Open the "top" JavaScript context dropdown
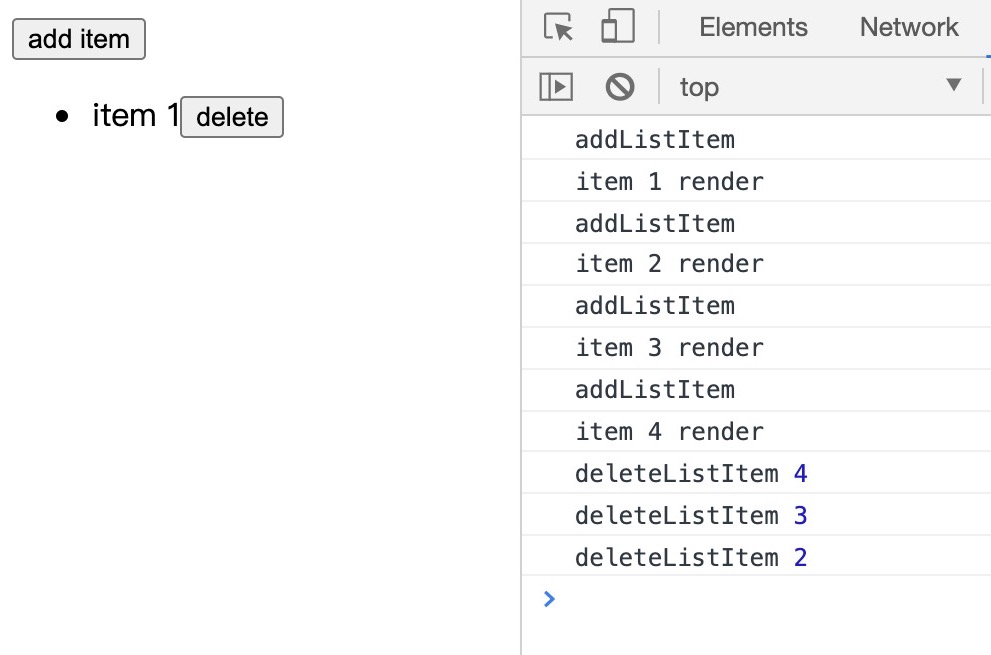 (x=820, y=87)
